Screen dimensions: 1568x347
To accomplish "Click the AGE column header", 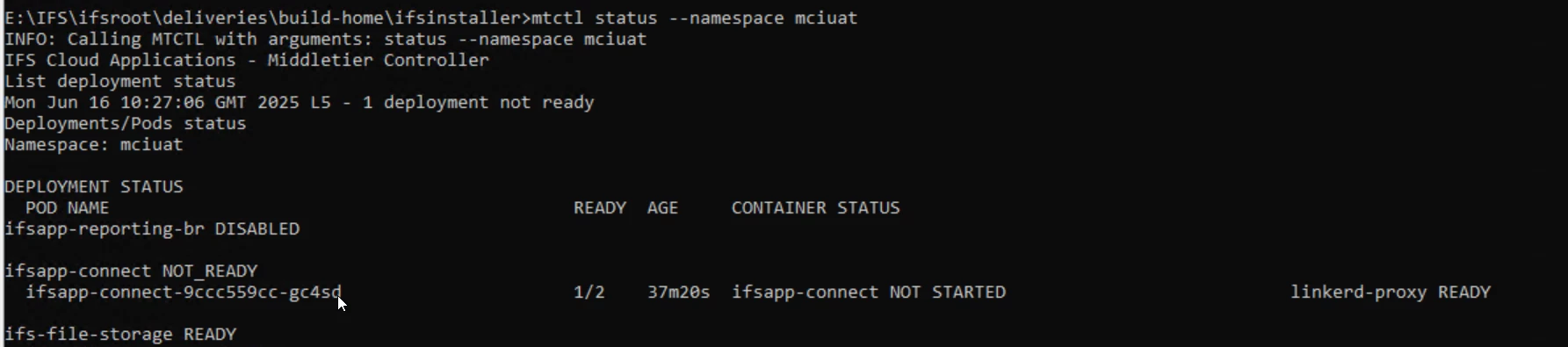I will [662, 207].
